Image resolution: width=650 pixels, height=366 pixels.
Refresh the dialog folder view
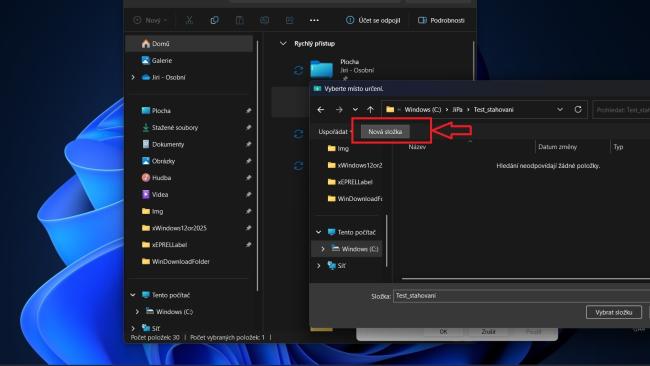click(578, 109)
